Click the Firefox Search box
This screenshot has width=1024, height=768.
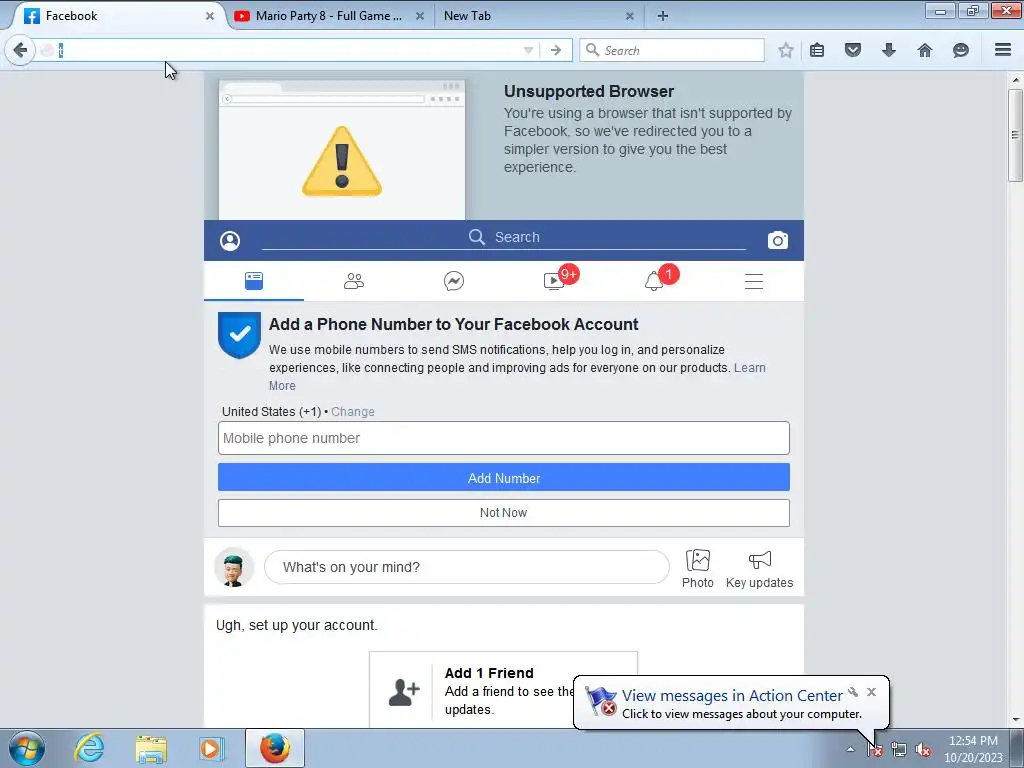click(x=671, y=50)
